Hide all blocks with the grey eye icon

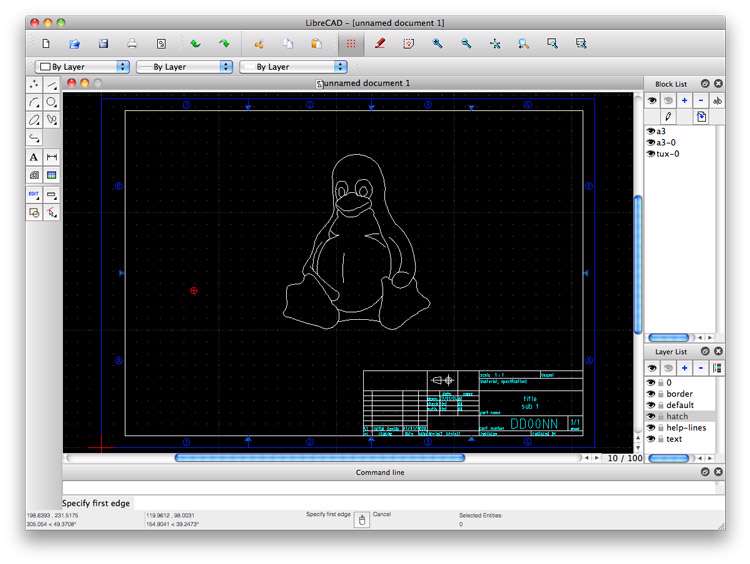click(668, 100)
